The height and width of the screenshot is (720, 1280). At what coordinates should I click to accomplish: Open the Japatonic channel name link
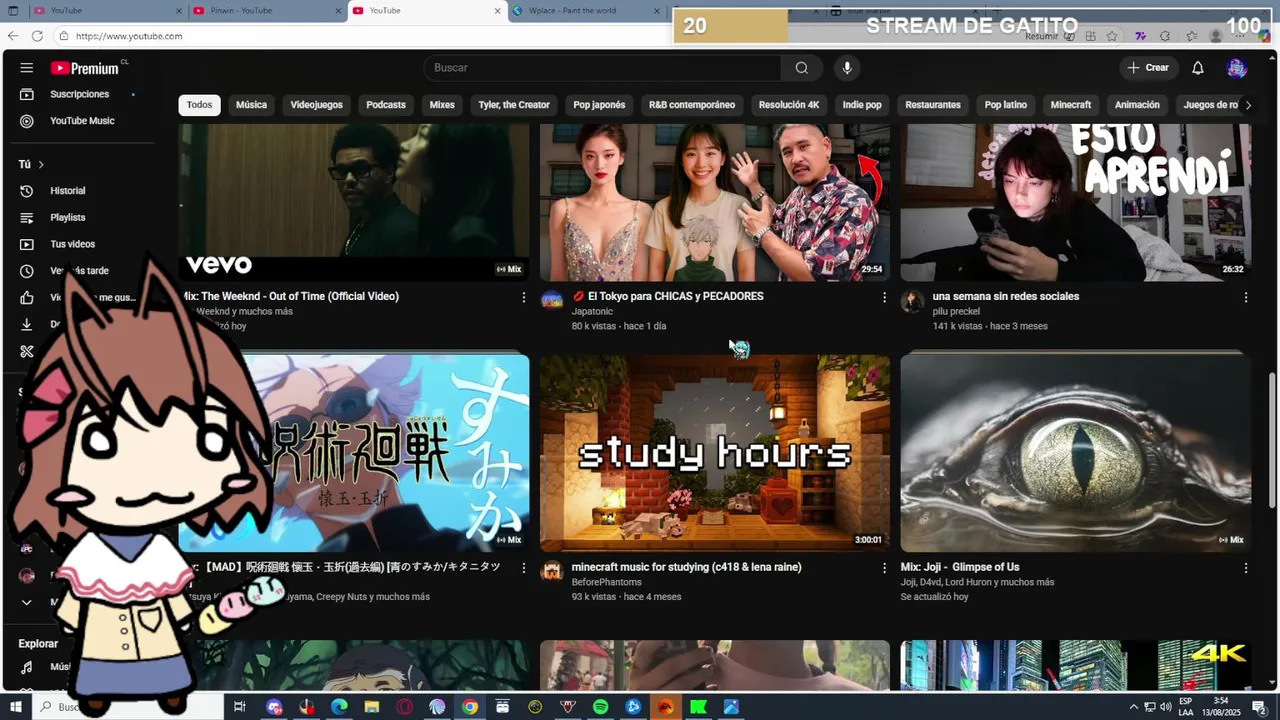(x=593, y=311)
